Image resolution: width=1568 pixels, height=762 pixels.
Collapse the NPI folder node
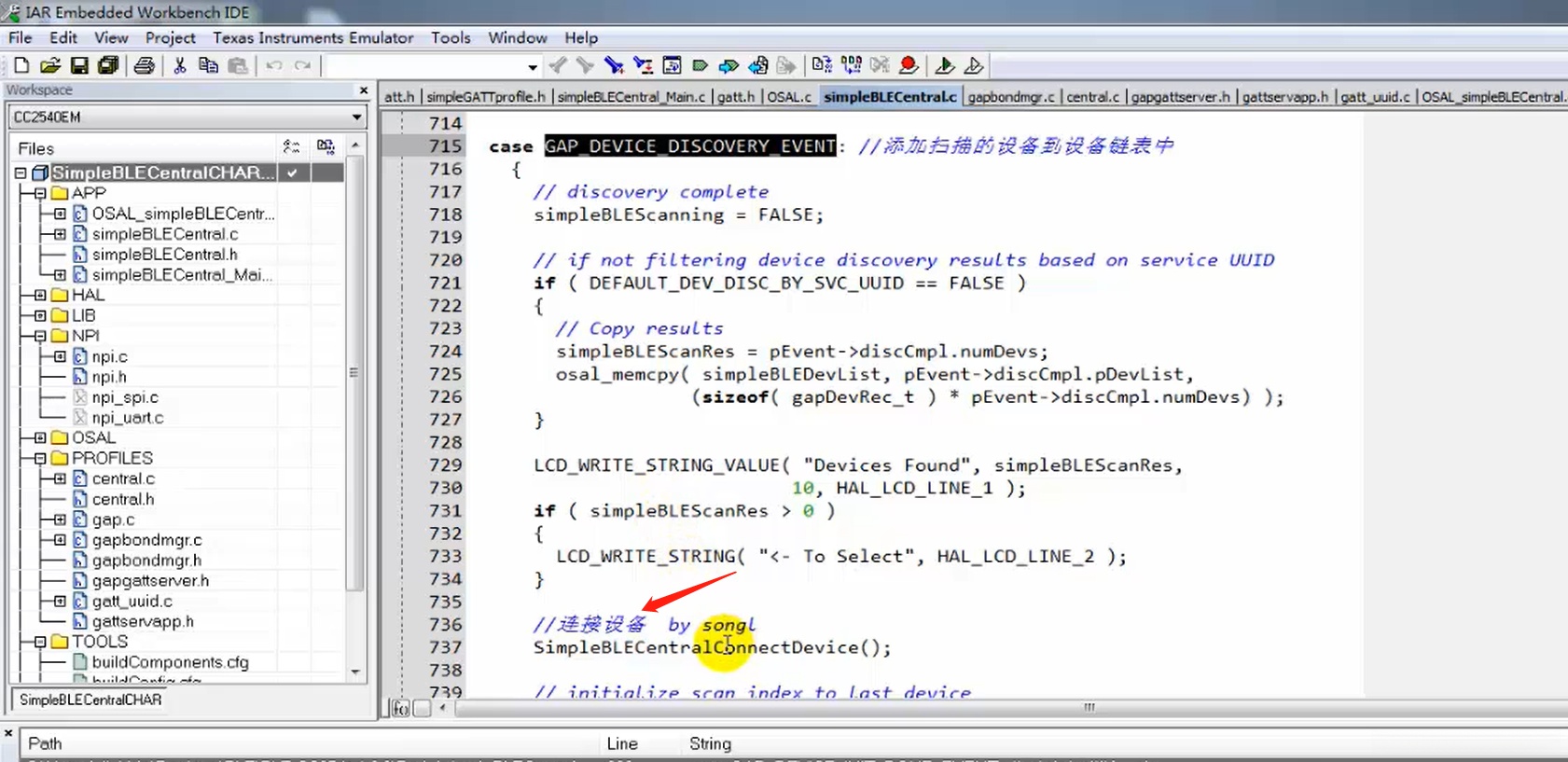tap(40, 336)
